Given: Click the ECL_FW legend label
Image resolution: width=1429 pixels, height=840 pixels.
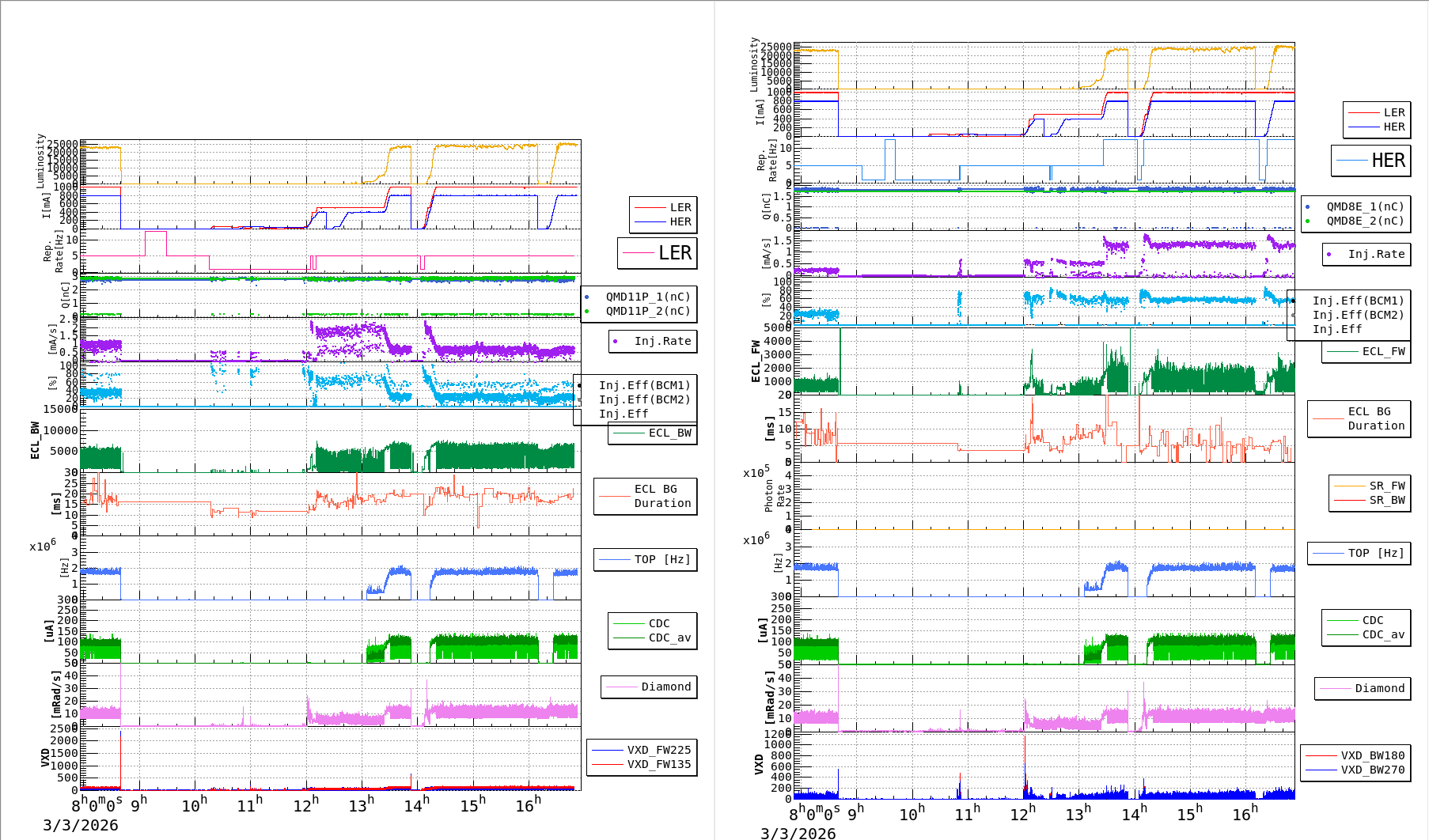Looking at the screenshot, I should tap(1383, 351).
